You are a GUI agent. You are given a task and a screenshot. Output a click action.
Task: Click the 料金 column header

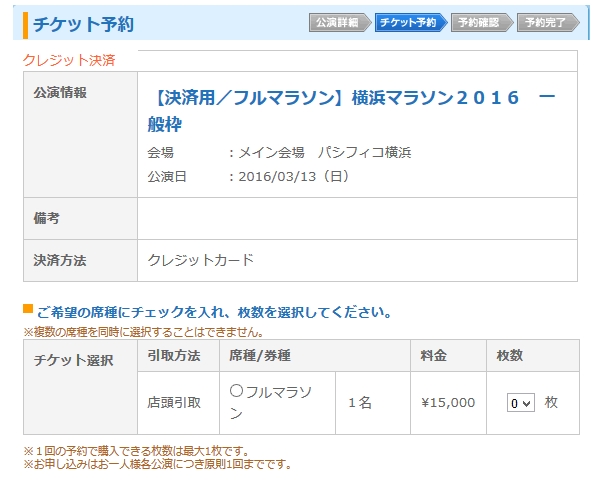(x=434, y=355)
